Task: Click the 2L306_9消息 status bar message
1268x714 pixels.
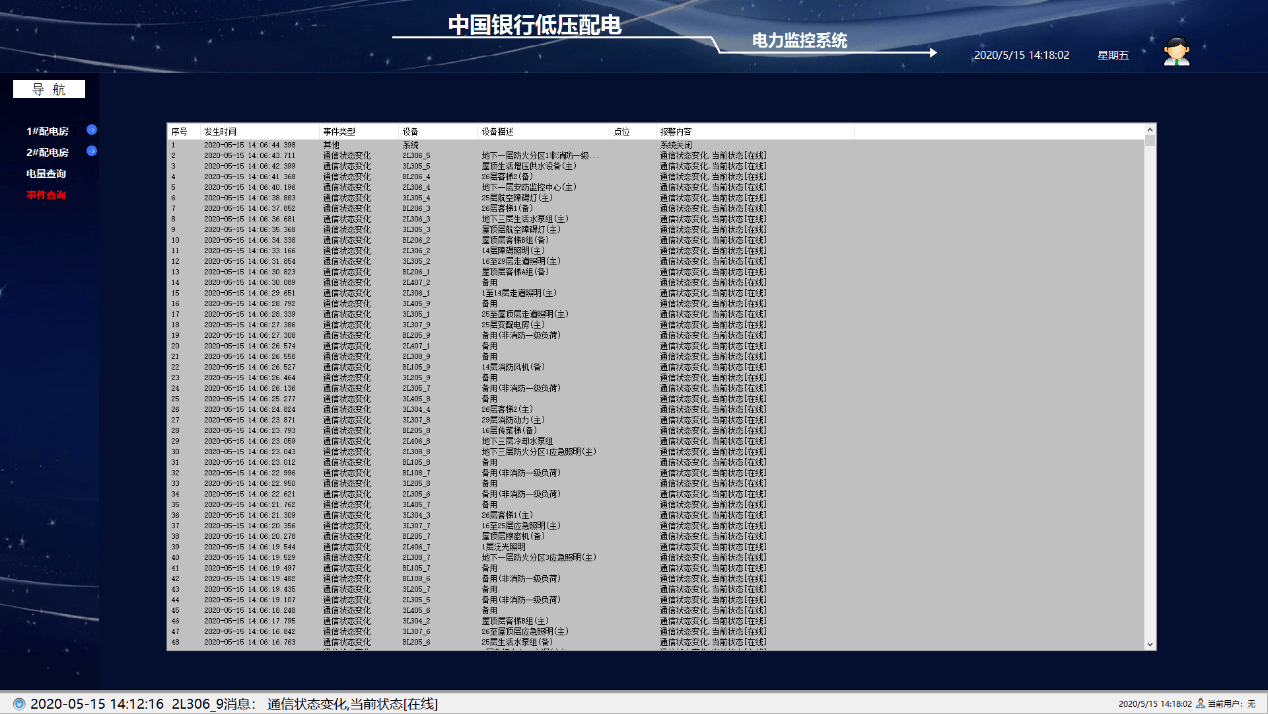Action: click(234, 704)
